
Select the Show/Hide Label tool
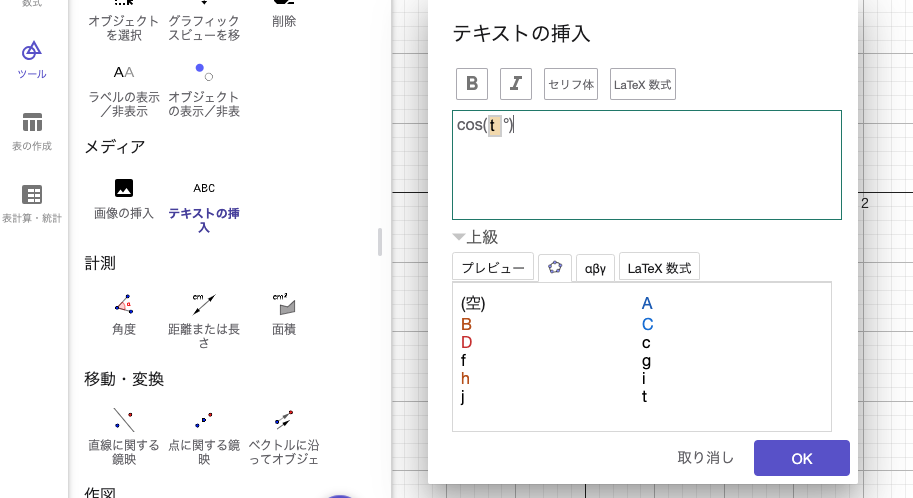(x=124, y=88)
